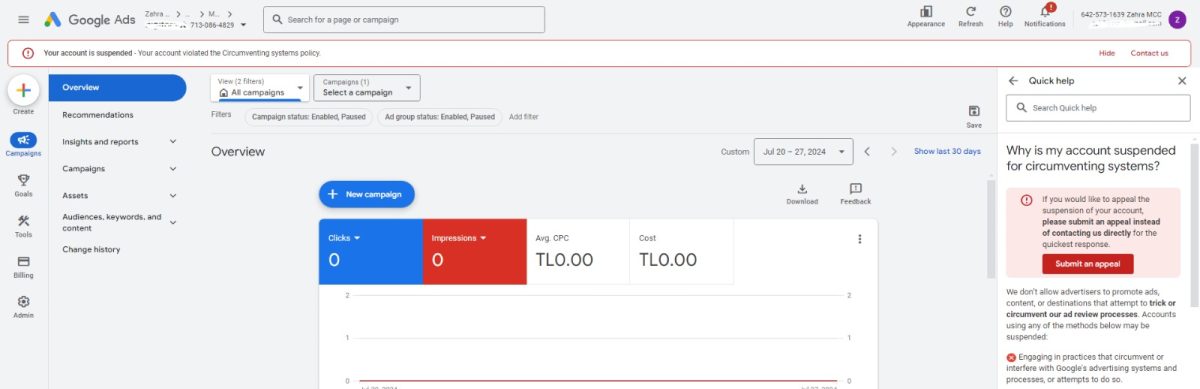This screenshot has width=1200, height=389.
Task: Click the Download icon
Action: click(802, 188)
